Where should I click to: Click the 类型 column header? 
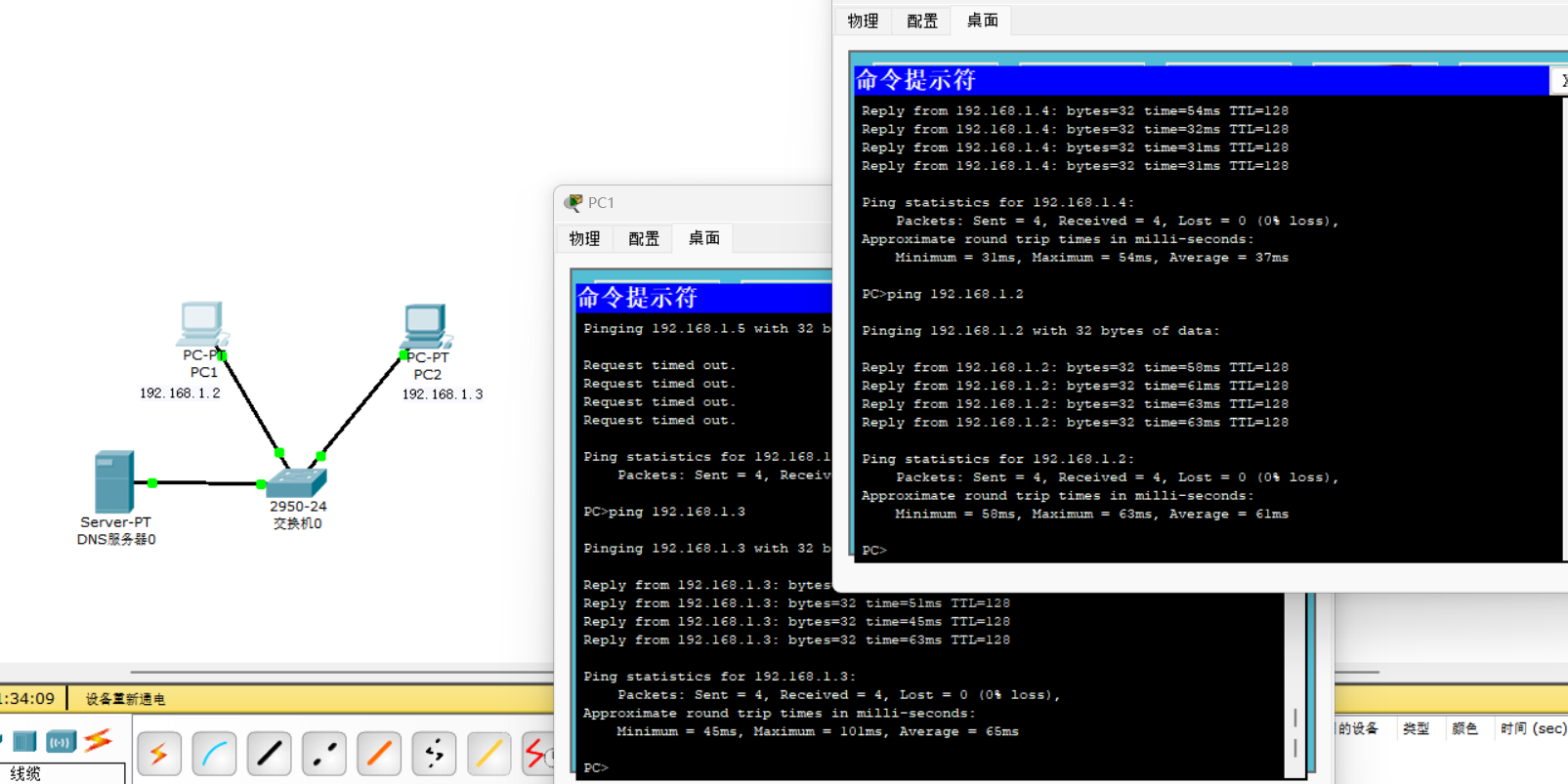1416,728
